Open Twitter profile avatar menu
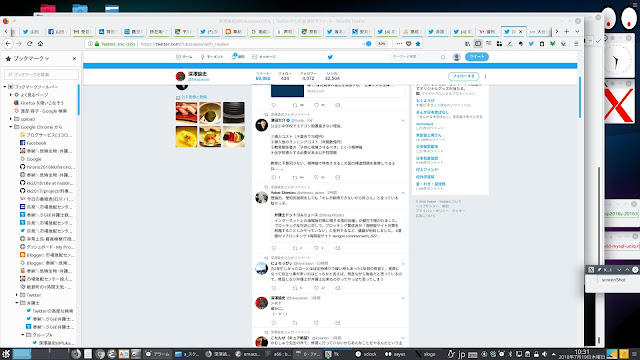Viewport: 640px width, 360px height. 457,57
